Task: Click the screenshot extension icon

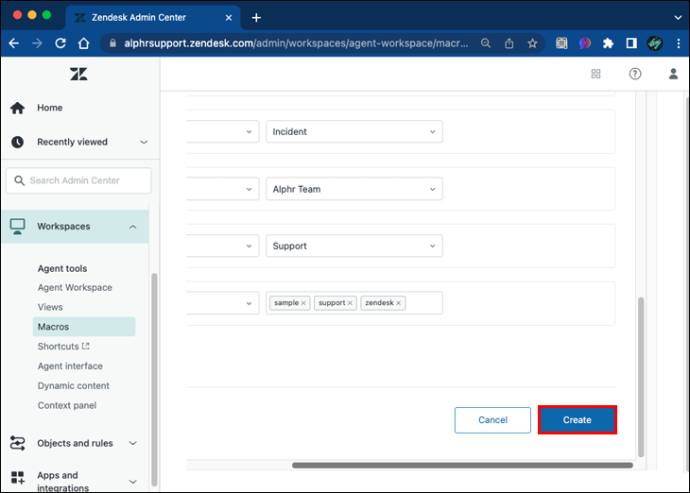Action: [x=562, y=43]
